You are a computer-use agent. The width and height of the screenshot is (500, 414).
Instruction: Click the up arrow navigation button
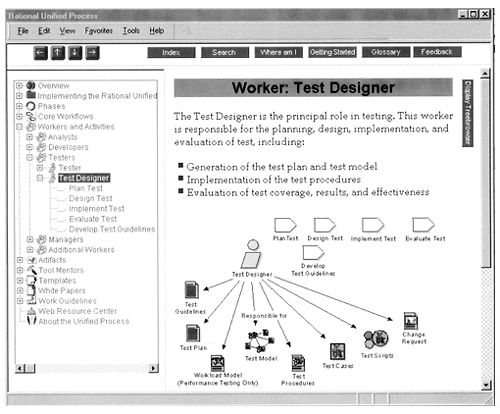(58, 53)
